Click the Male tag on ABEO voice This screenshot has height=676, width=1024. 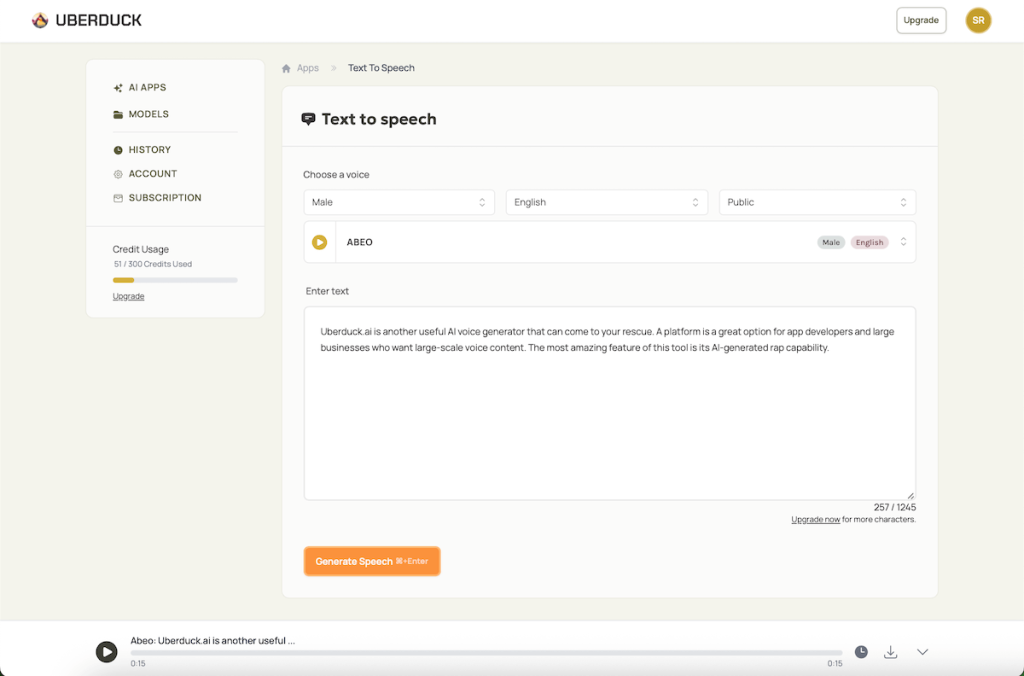(831, 242)
